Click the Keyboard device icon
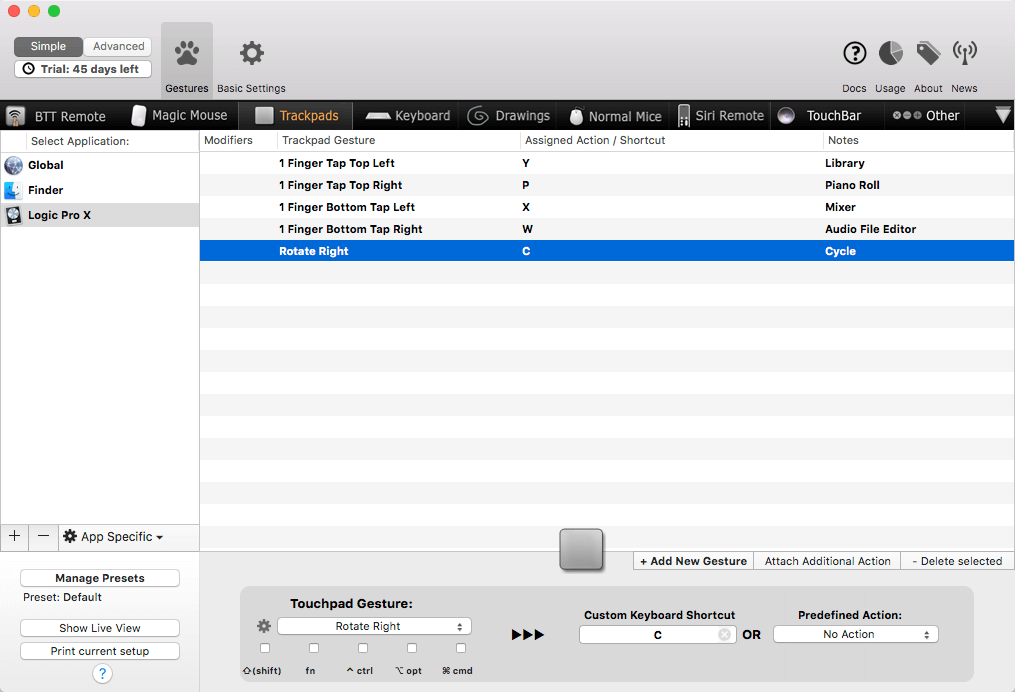1015x692 pixels. [x=378, y=116]
